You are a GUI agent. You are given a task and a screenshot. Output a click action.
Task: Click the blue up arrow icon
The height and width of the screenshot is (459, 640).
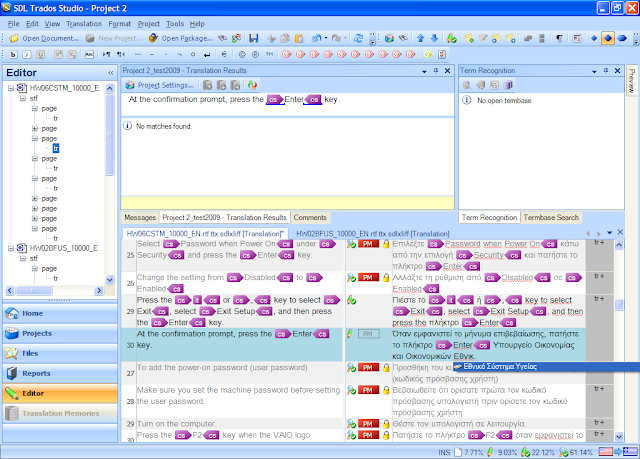pyautogui.click(x=420, y=38)
